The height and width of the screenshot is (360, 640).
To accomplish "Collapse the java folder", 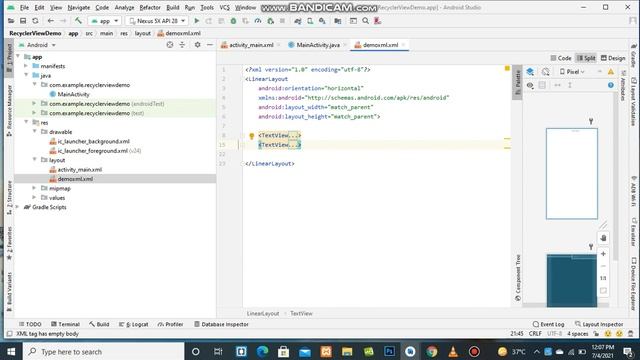I will 26,75.
